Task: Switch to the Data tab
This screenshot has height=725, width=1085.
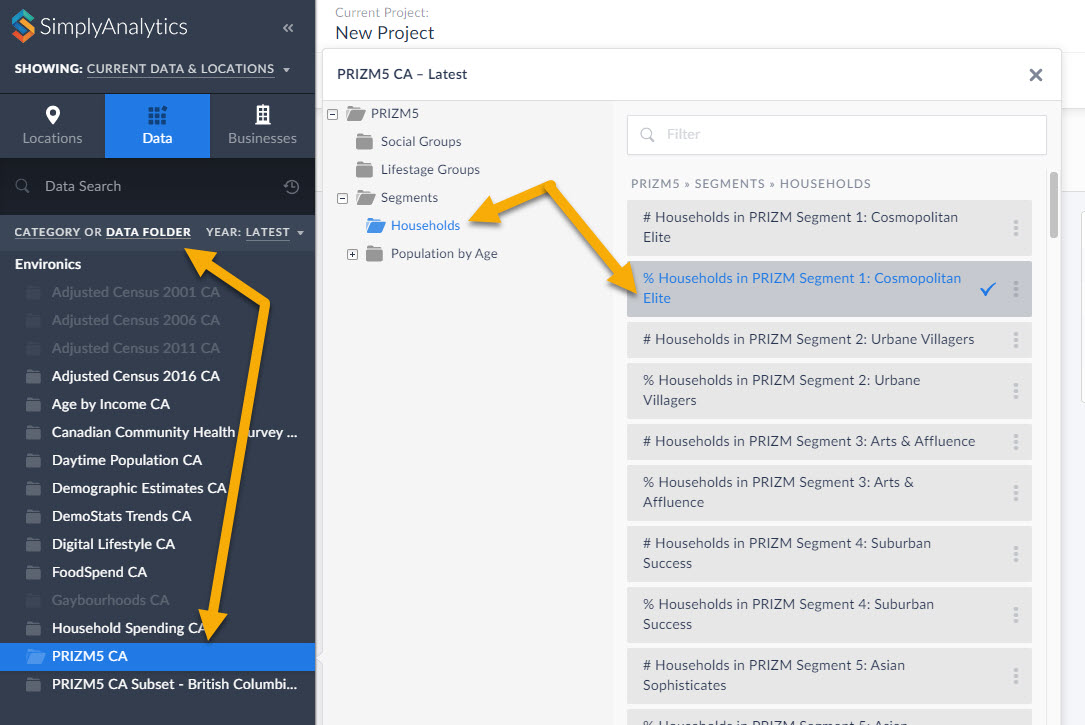Action: pos(158,126)
